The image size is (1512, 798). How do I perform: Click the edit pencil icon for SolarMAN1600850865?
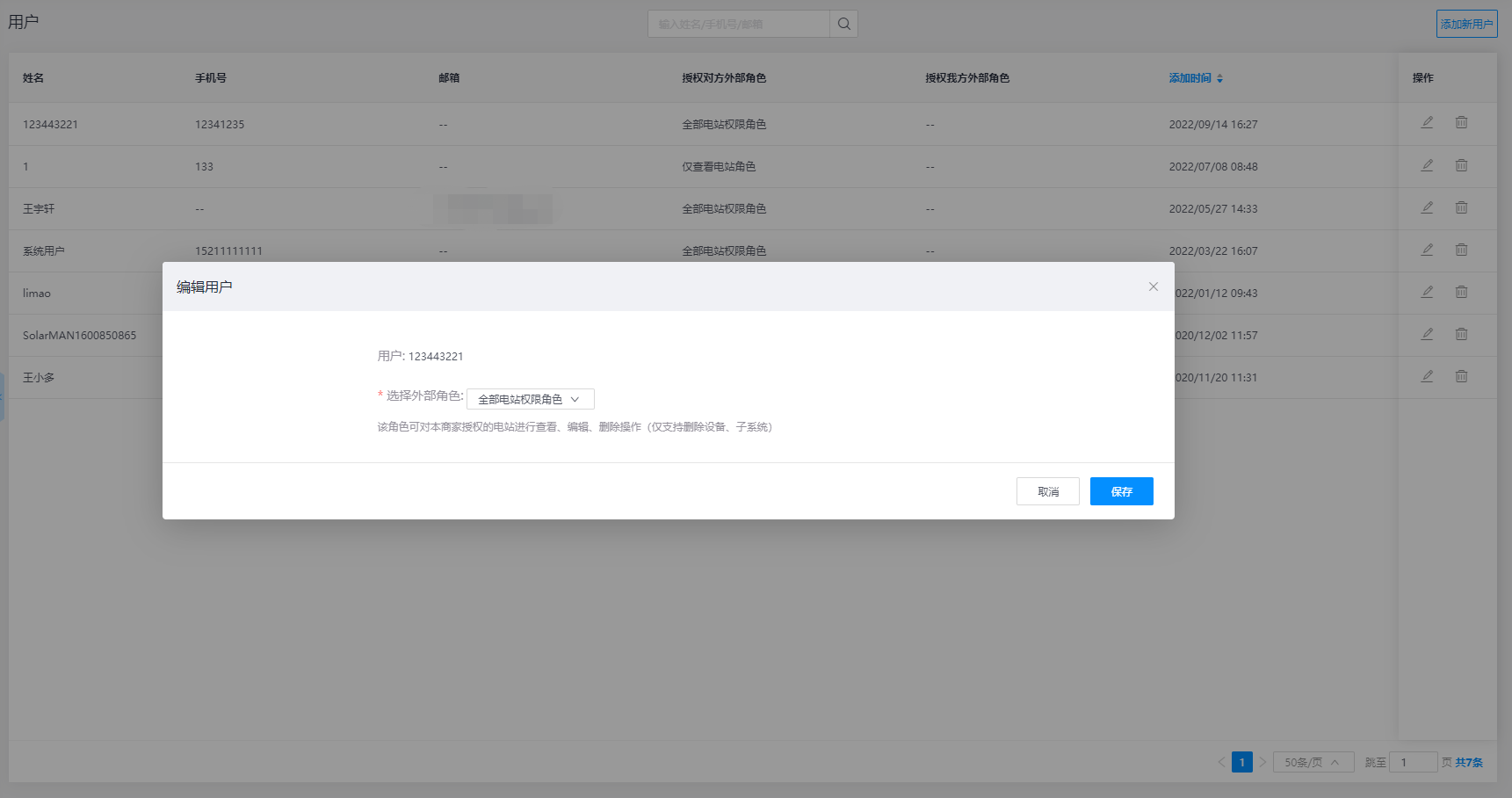tap(1427, 334)
